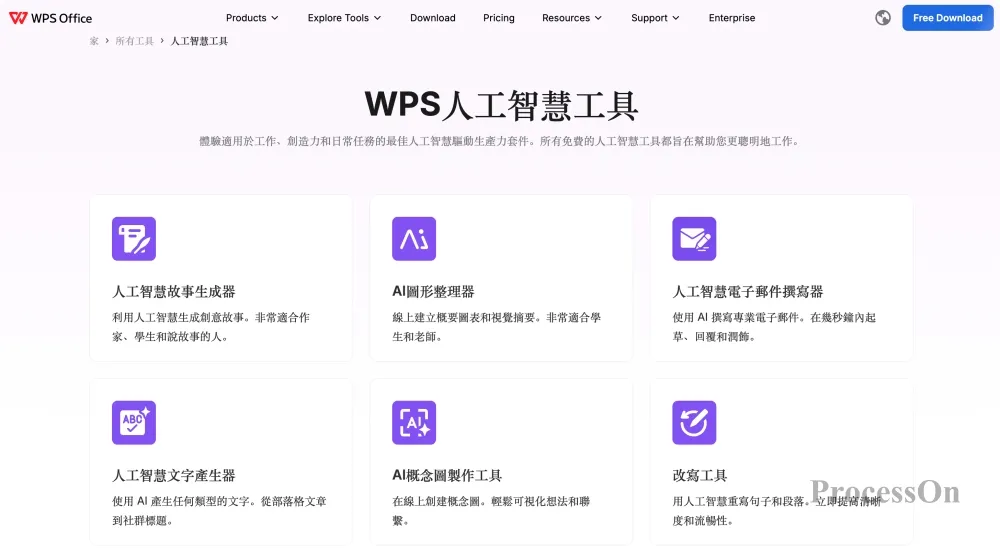
Task: Click the AI story generator icon
Action: coord(134,239)
